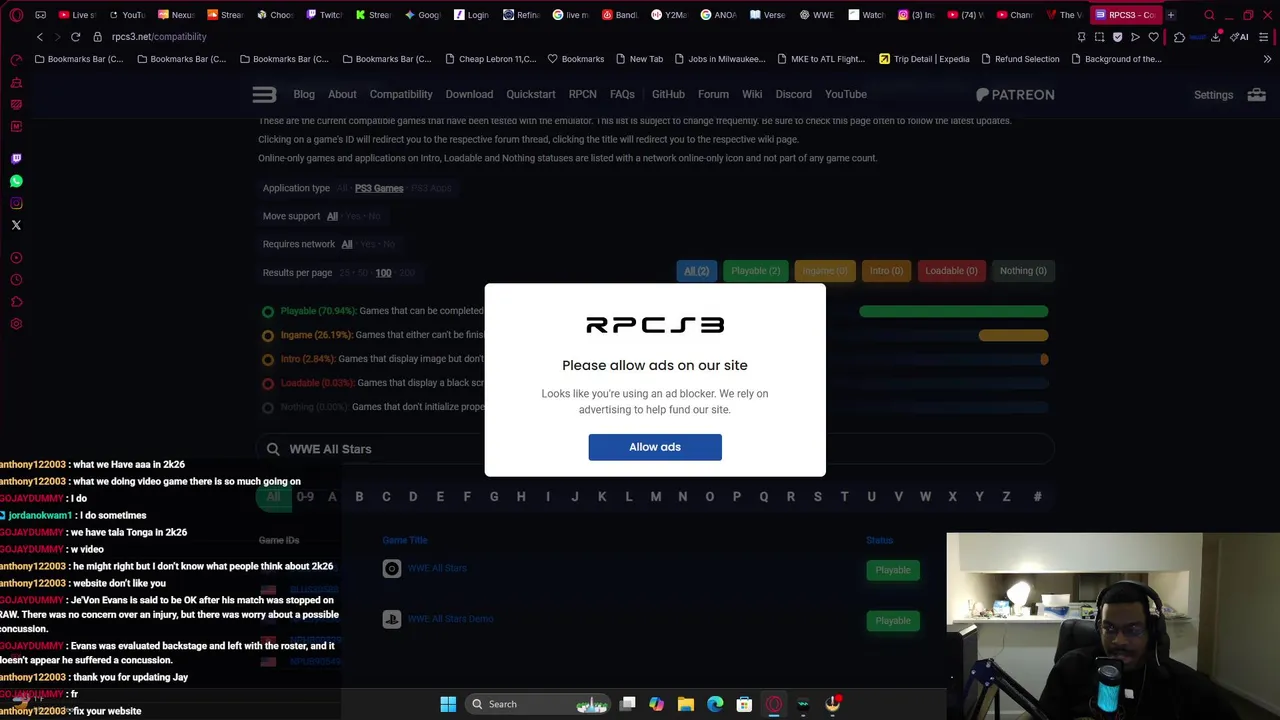Go forward with the forward arrow
Viewport: 1280px width, 720px height.
pos(58,37)
